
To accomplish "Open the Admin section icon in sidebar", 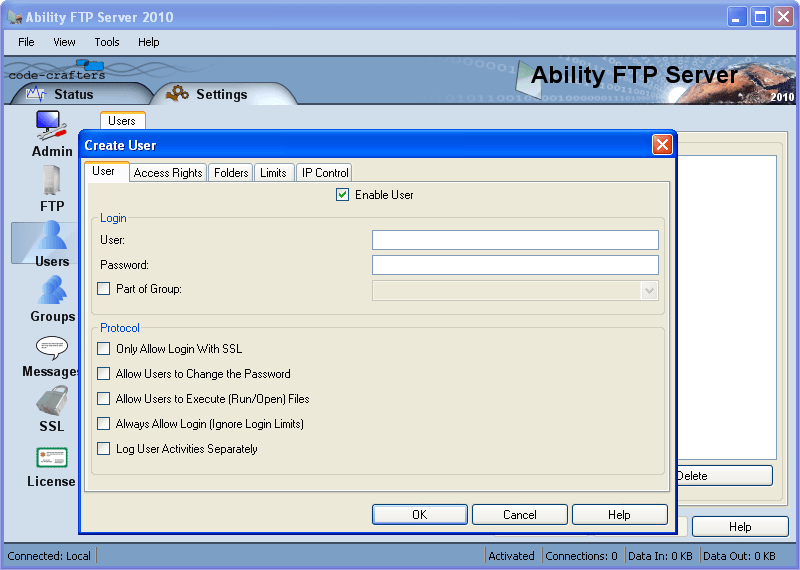I will 51,126.
